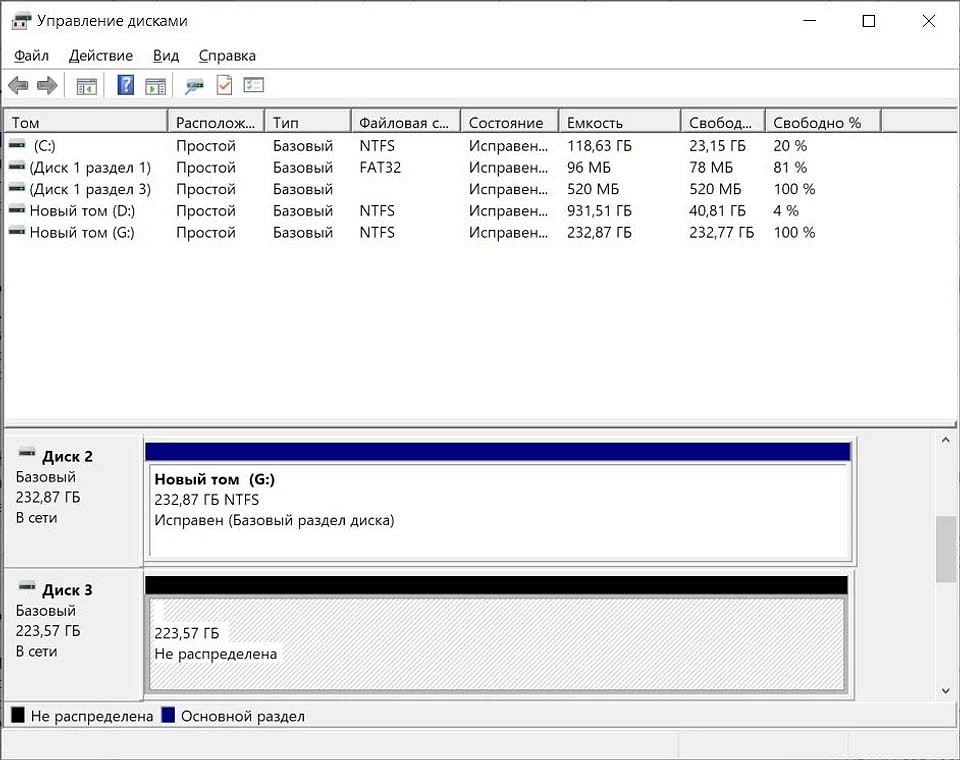
Task: Select the 223,57 ГБ unallocated space block
Action: (497, 644)
